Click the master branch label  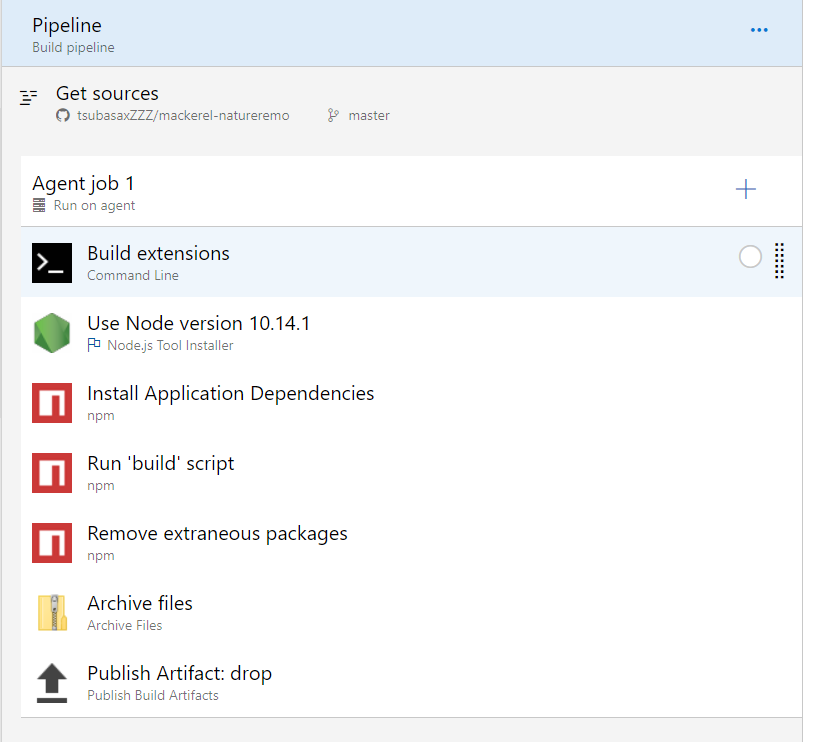pyautogui.click(x=368, y=116)
